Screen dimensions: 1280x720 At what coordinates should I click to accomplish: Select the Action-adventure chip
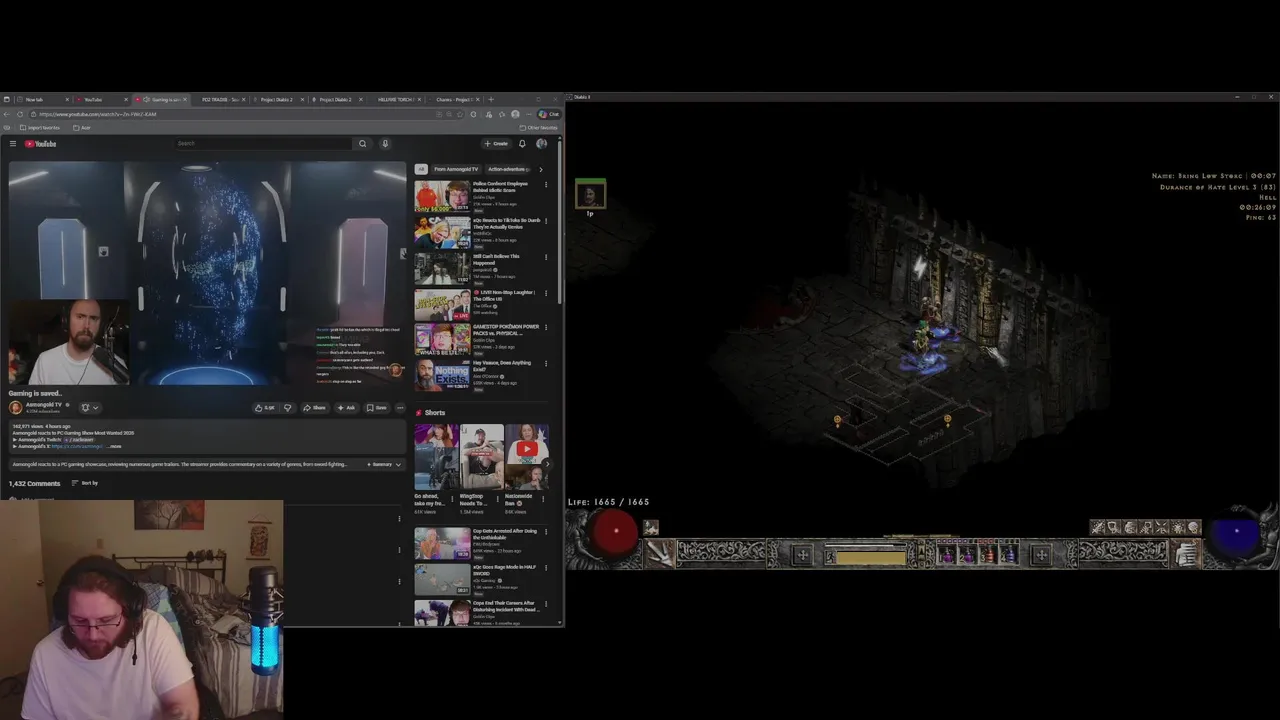509,169
